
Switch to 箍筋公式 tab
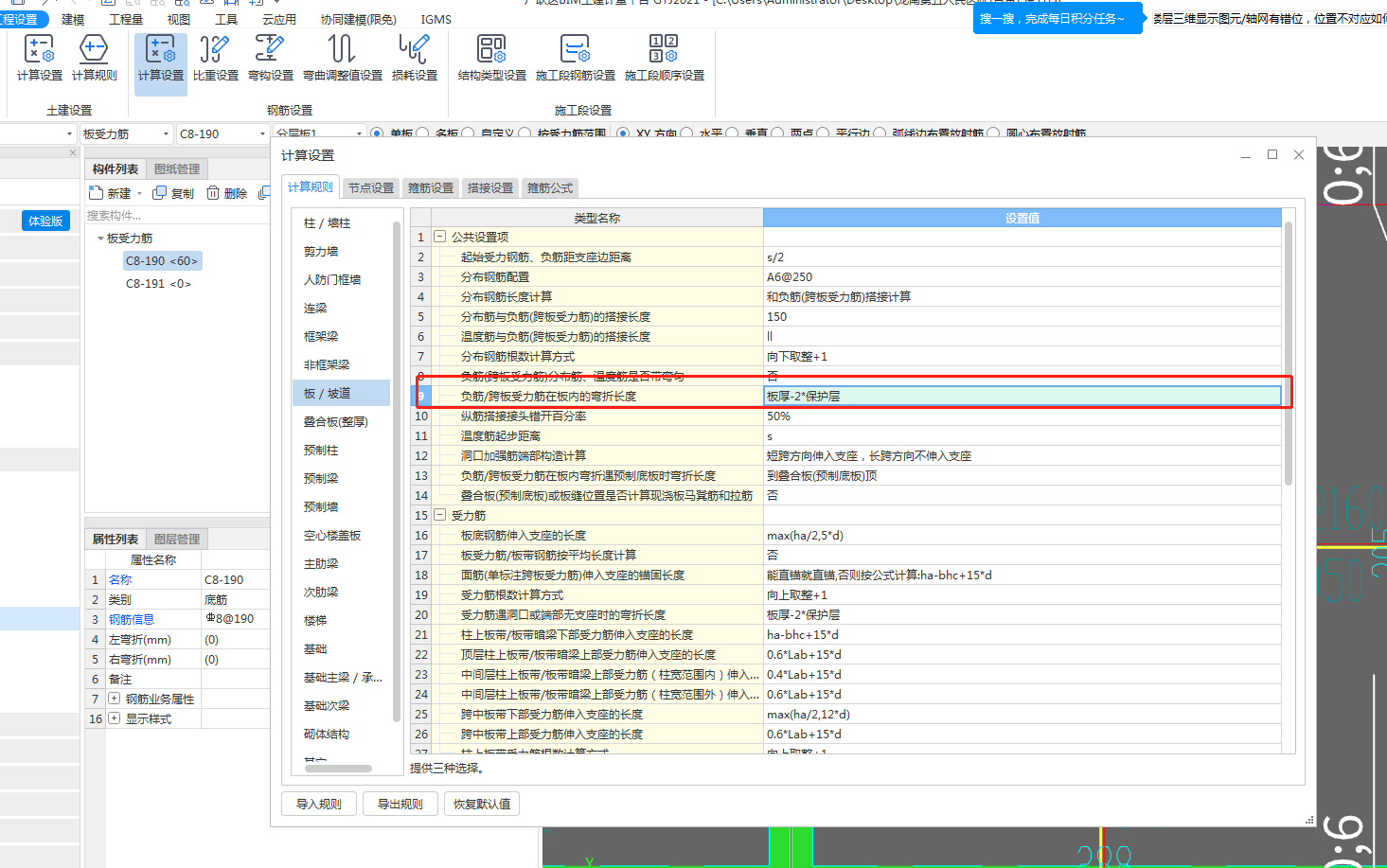(x=550, y=188)
